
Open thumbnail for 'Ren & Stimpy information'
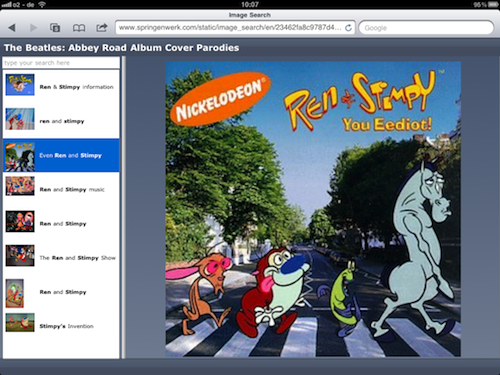(x=20, y=85)
